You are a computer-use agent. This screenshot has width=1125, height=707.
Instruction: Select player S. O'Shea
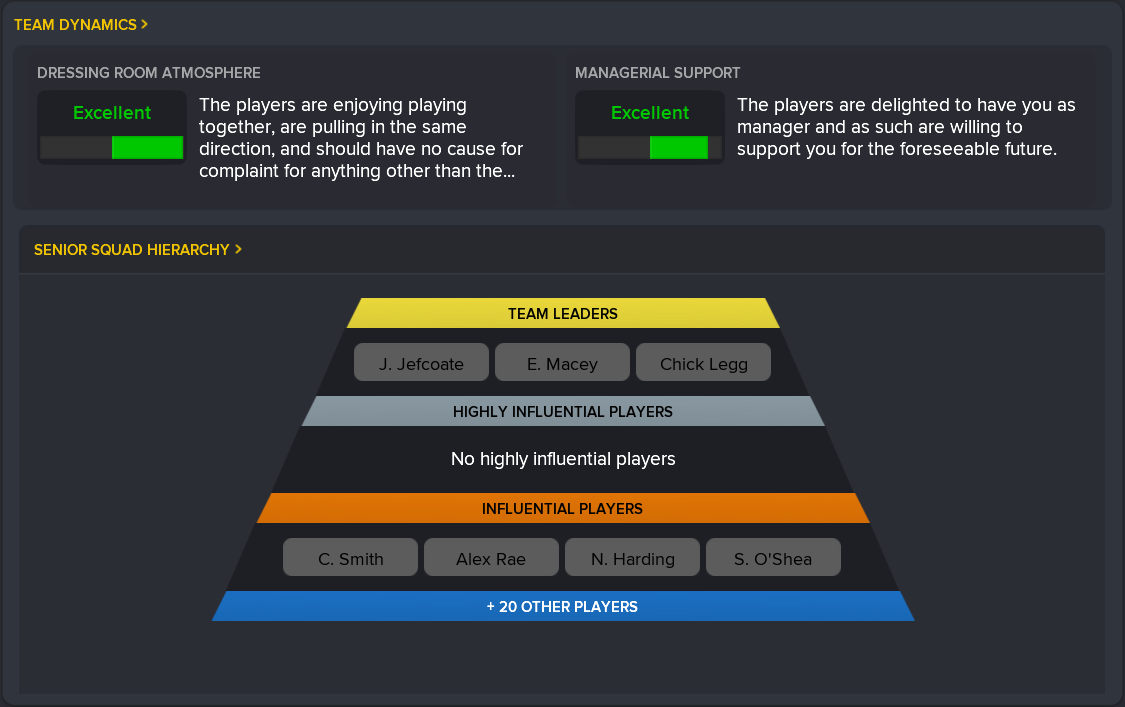(x=773, y=559)
